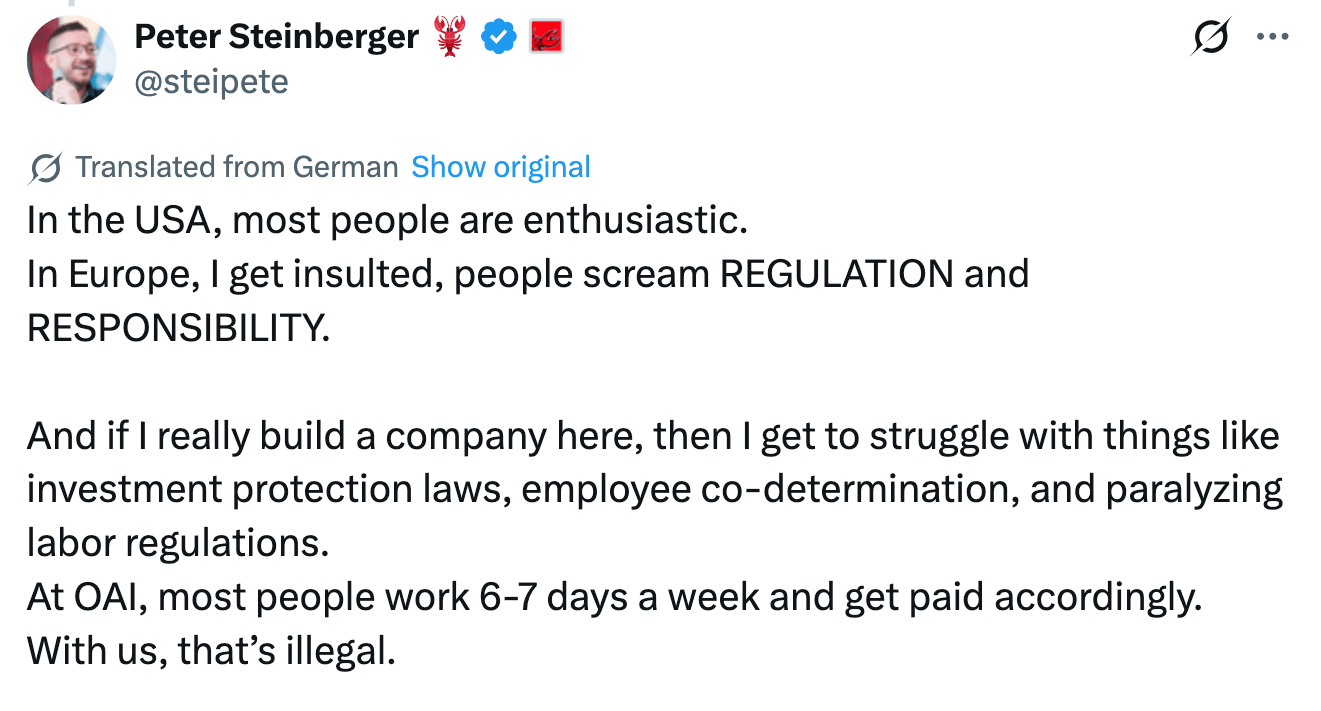The image size is (1321, 711).
Task: Click the Grok icon beside "Translated from German"
Action: [x=46, y=167]
